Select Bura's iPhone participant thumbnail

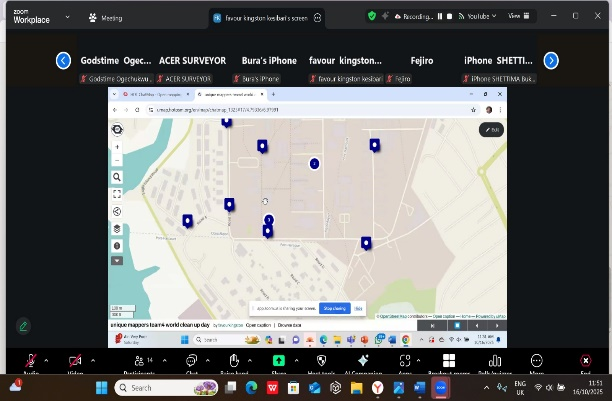267,61
